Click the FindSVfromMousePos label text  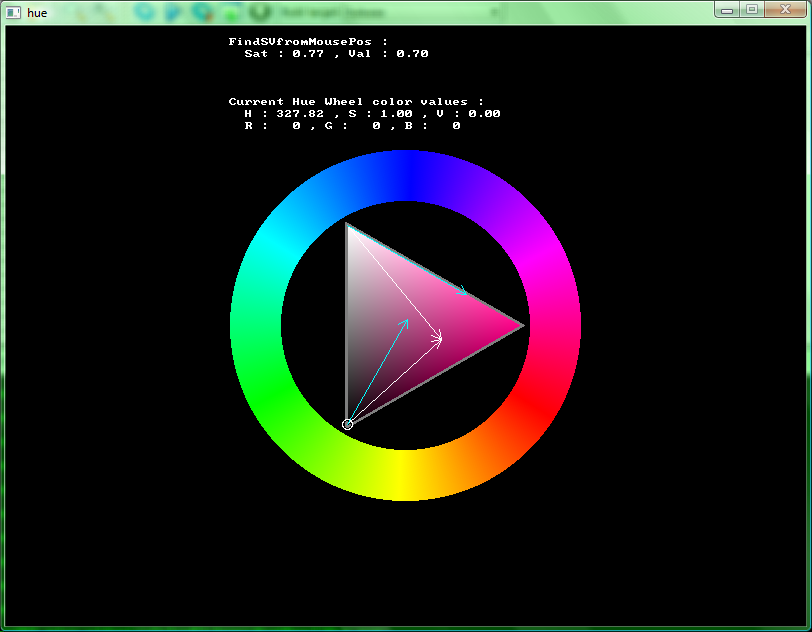(x=308, y=41)
